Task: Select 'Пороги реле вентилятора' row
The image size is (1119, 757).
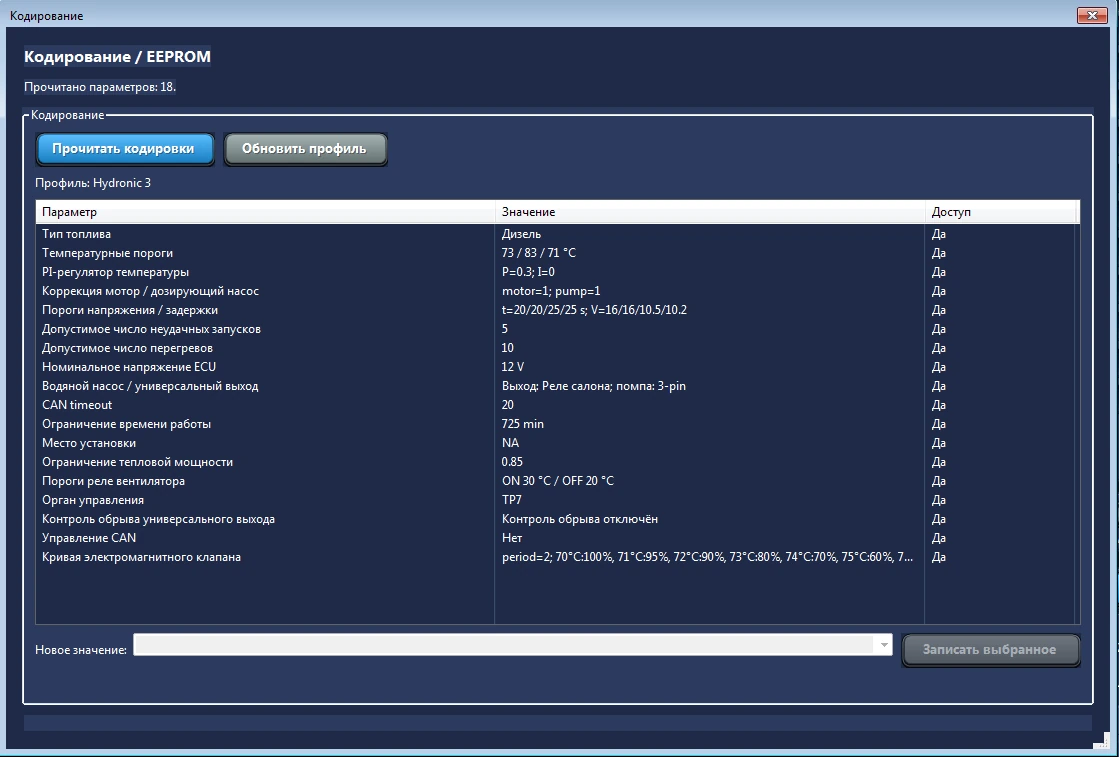Action: coord(555,481)
